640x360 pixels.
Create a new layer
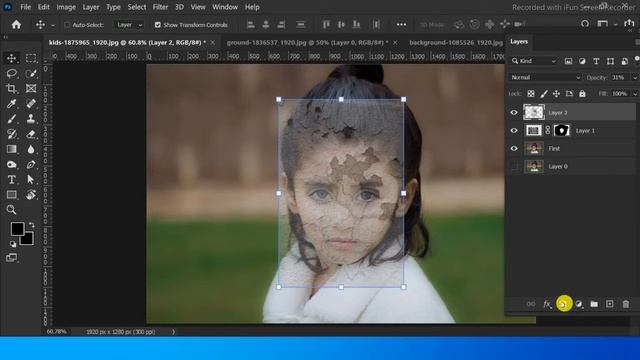click(609, 304)
